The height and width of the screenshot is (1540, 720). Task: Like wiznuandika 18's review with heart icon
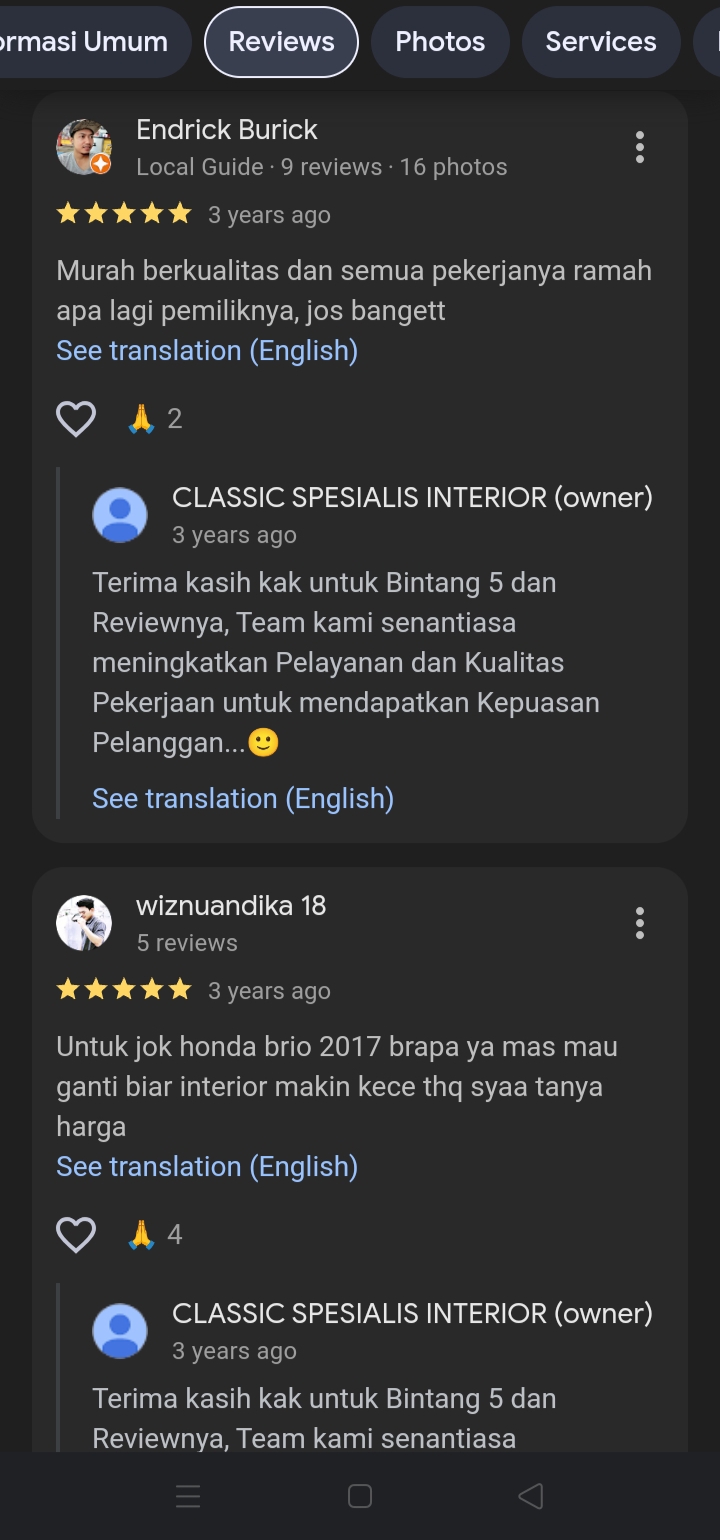pos(76,1235)
